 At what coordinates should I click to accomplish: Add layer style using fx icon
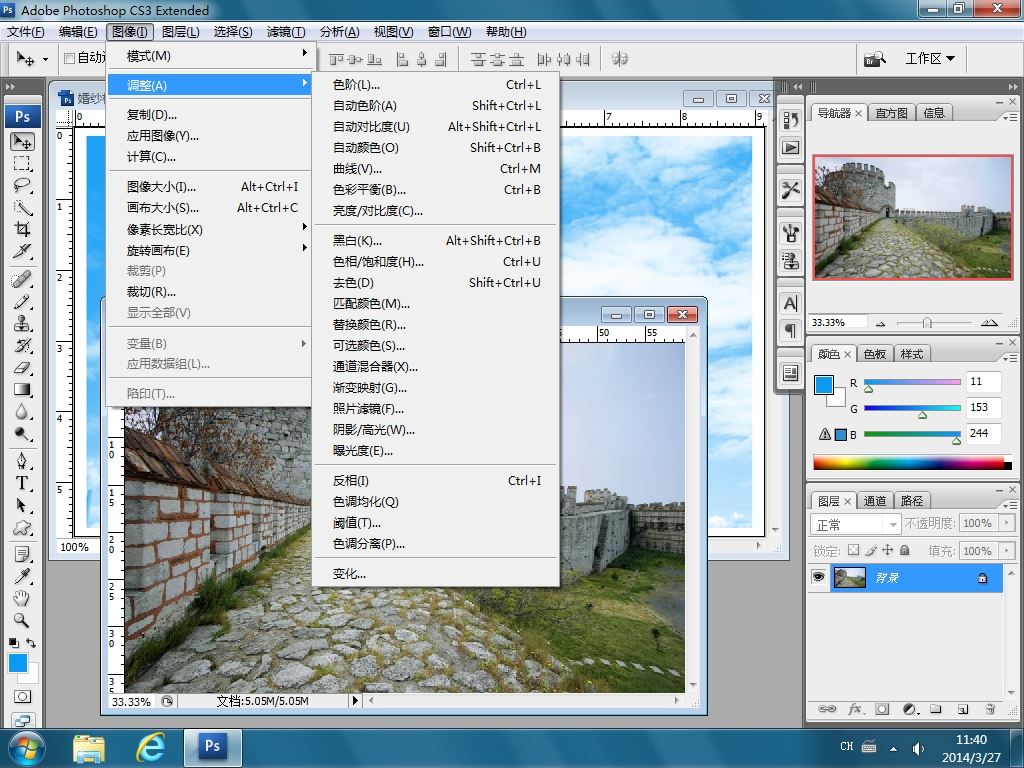[855, 709]
